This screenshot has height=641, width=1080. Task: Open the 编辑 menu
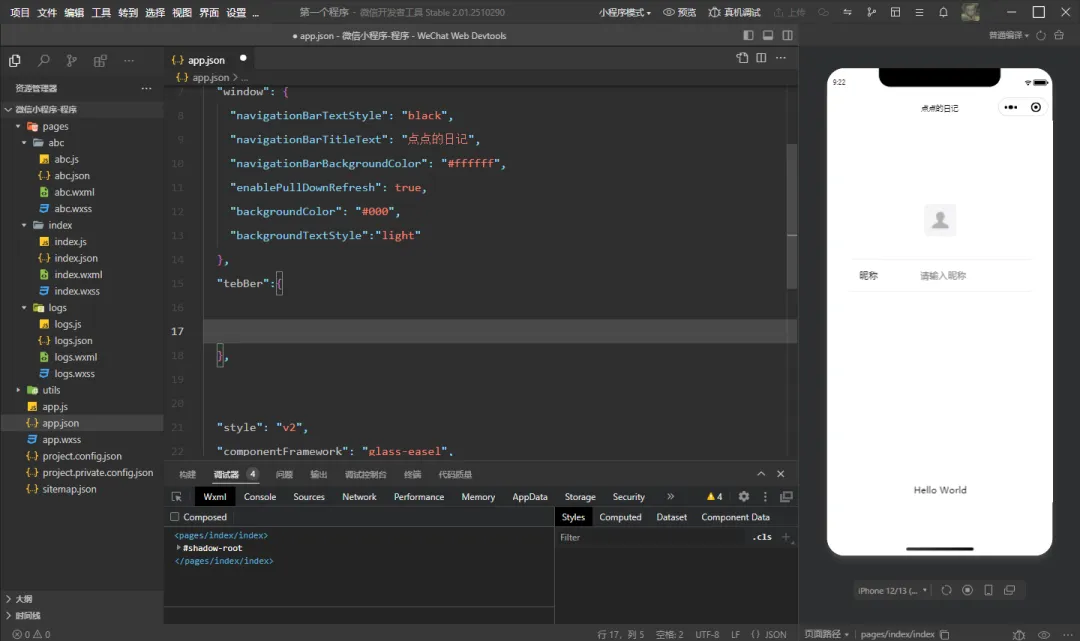pyautogui.click(x=74, y=12)
